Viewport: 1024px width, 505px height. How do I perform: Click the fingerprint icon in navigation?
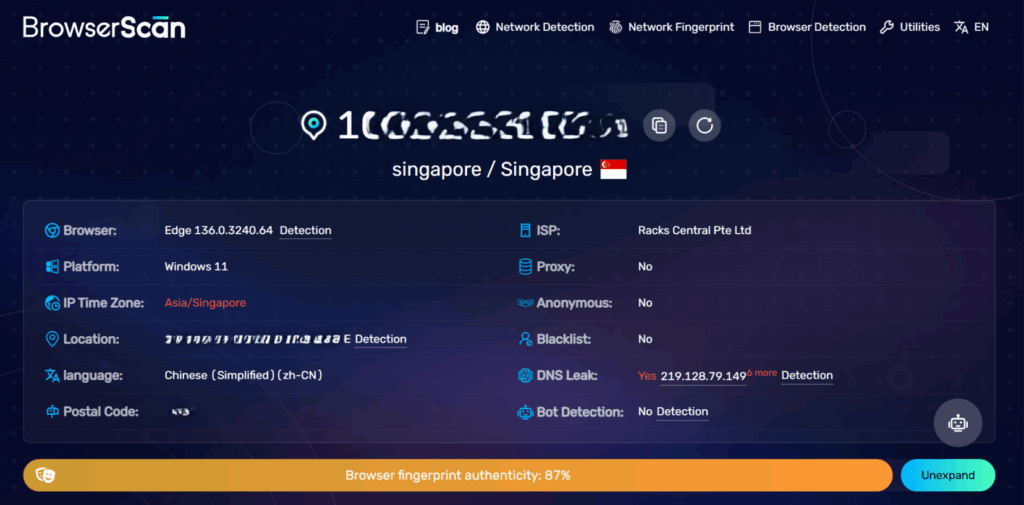[615, 27]
